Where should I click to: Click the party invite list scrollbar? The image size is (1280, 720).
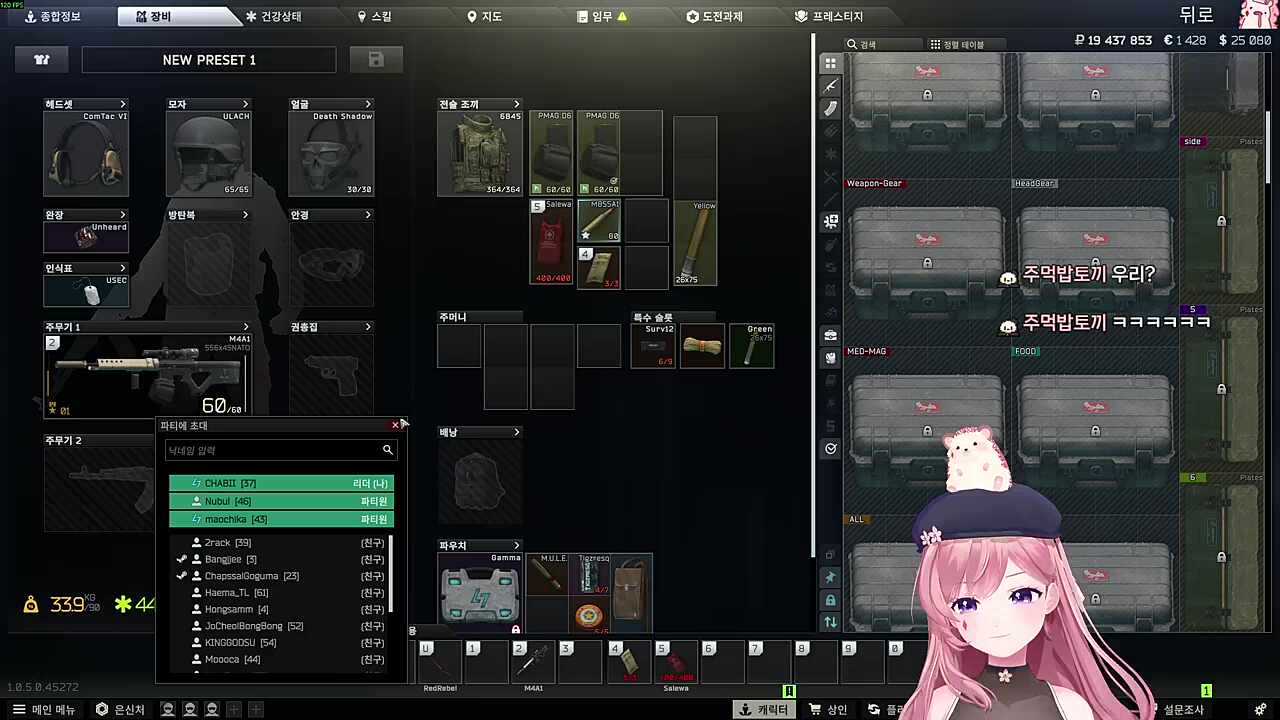click(391, 575)
